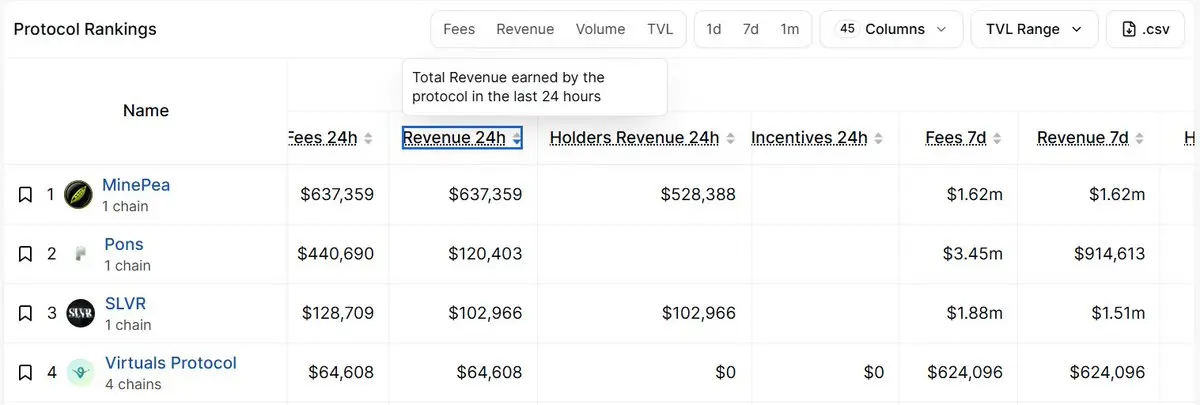Switch to the Volume tab
The height and width of the screenshot is (405, 1200).
pyautogui.click(x=600, y=29)
